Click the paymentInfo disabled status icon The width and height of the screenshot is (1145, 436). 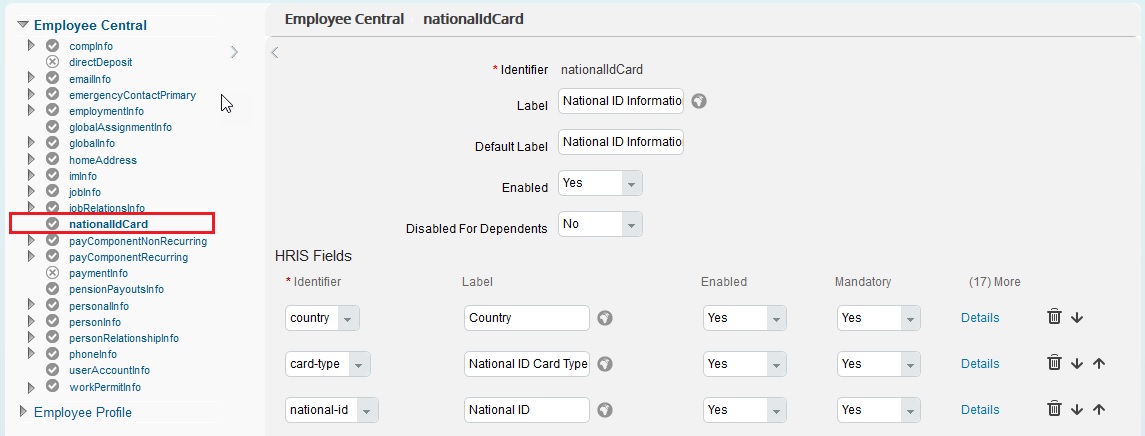[x=53, y=272]
